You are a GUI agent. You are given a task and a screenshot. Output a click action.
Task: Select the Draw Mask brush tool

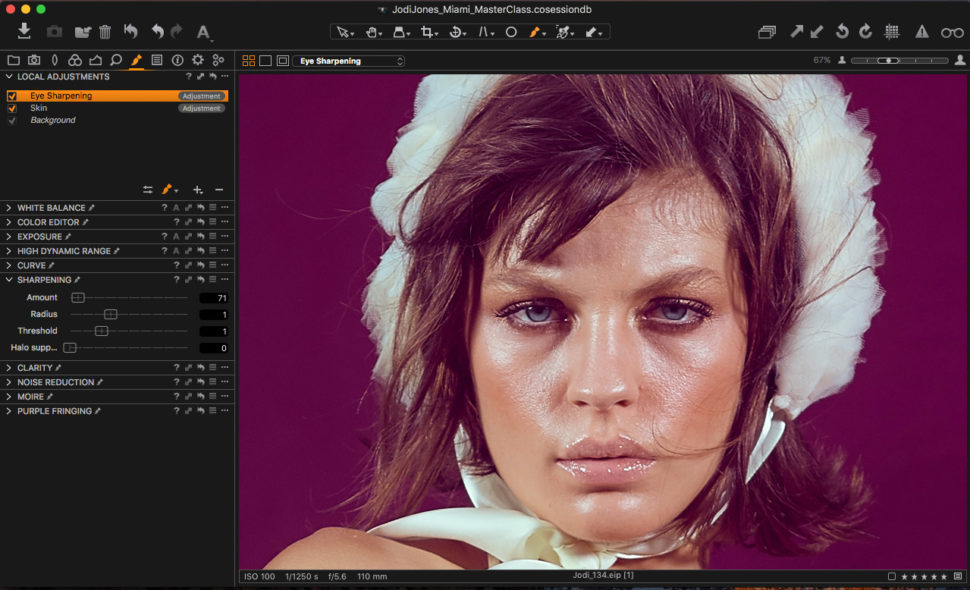click(x=536, y=32)
